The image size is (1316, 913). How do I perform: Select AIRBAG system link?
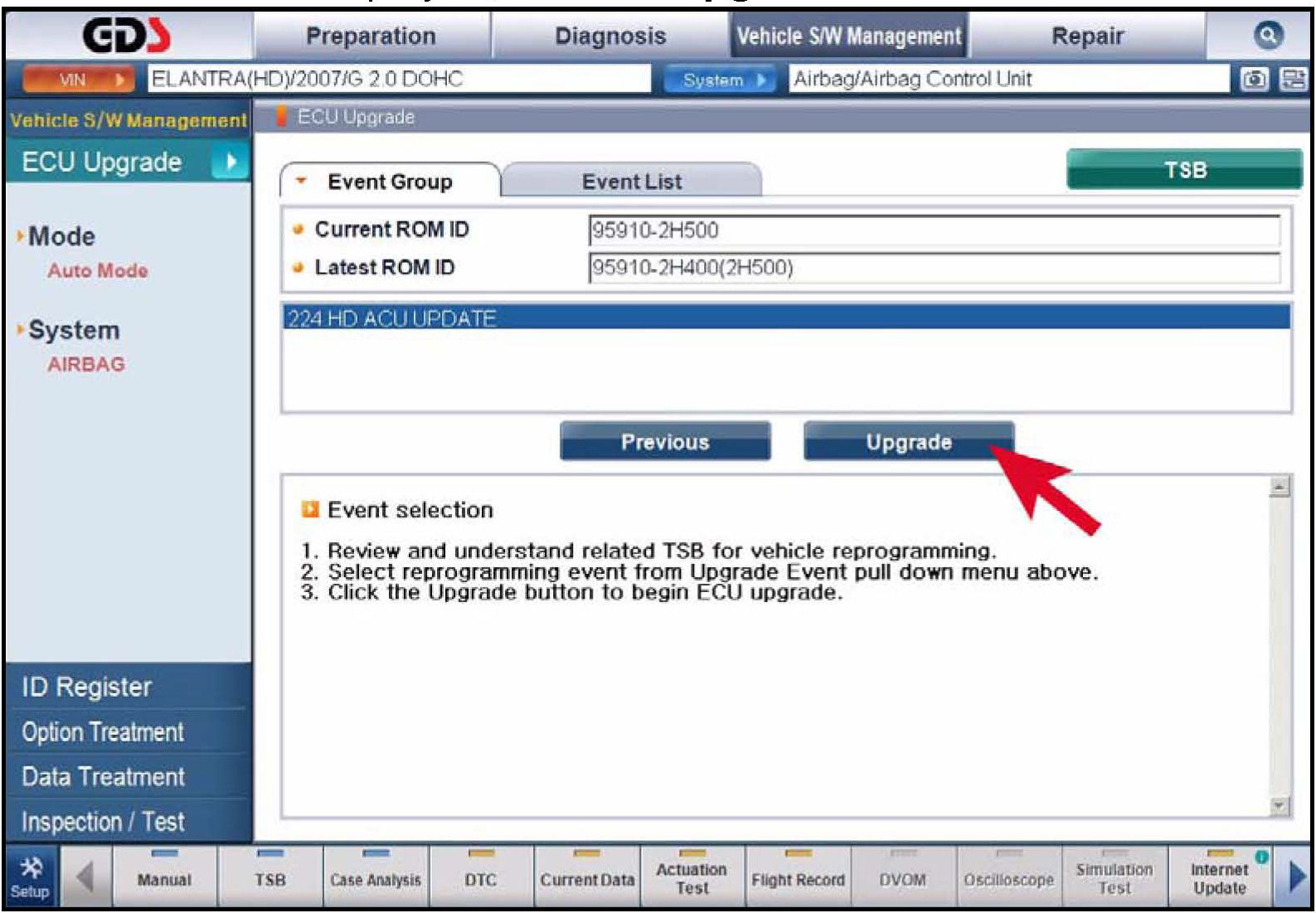click(x=86, y=364)
